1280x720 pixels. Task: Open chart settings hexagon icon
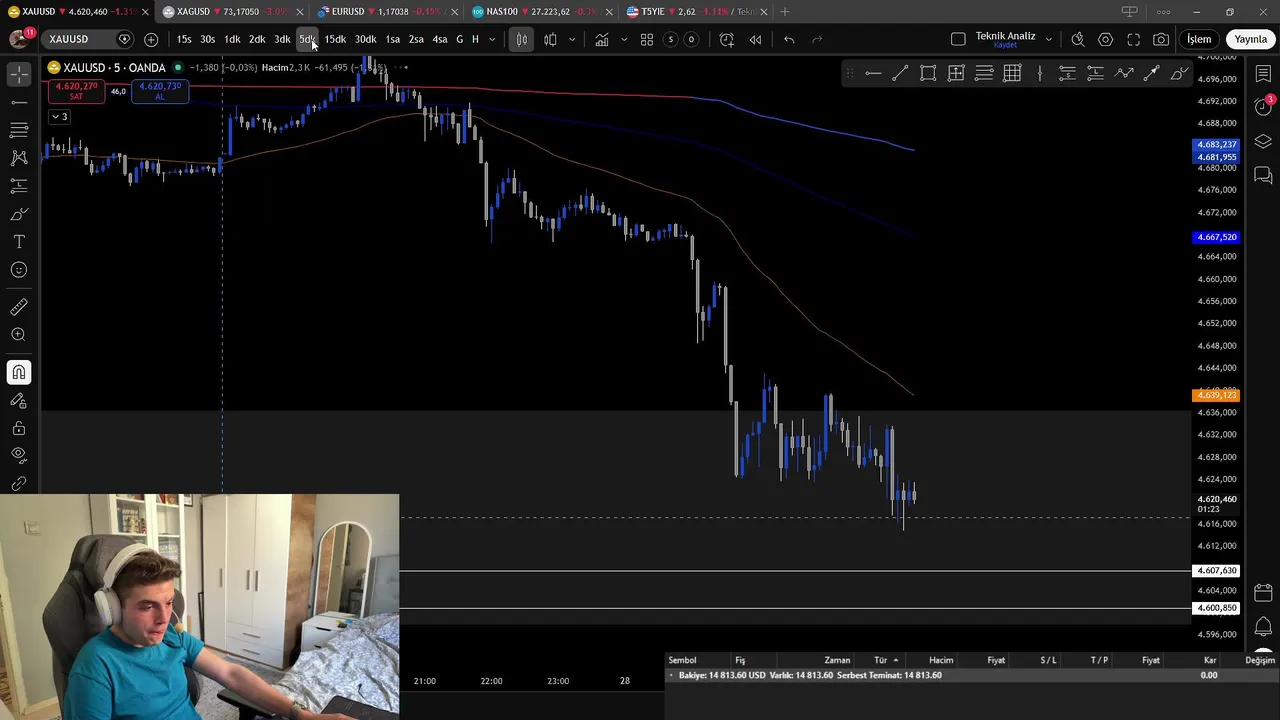tap(1106, 39)
